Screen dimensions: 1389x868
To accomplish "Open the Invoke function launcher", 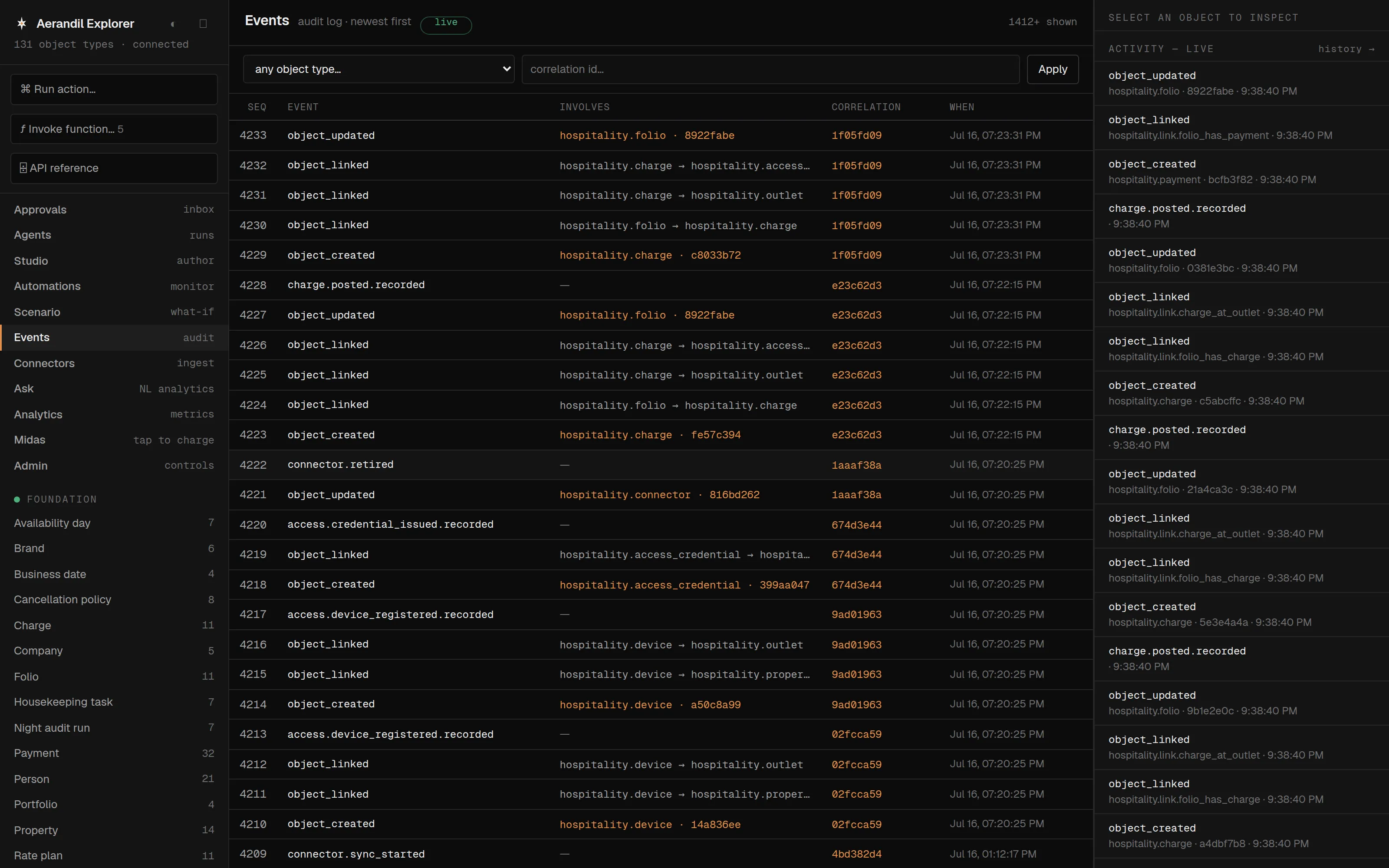I will coord(114,128).
